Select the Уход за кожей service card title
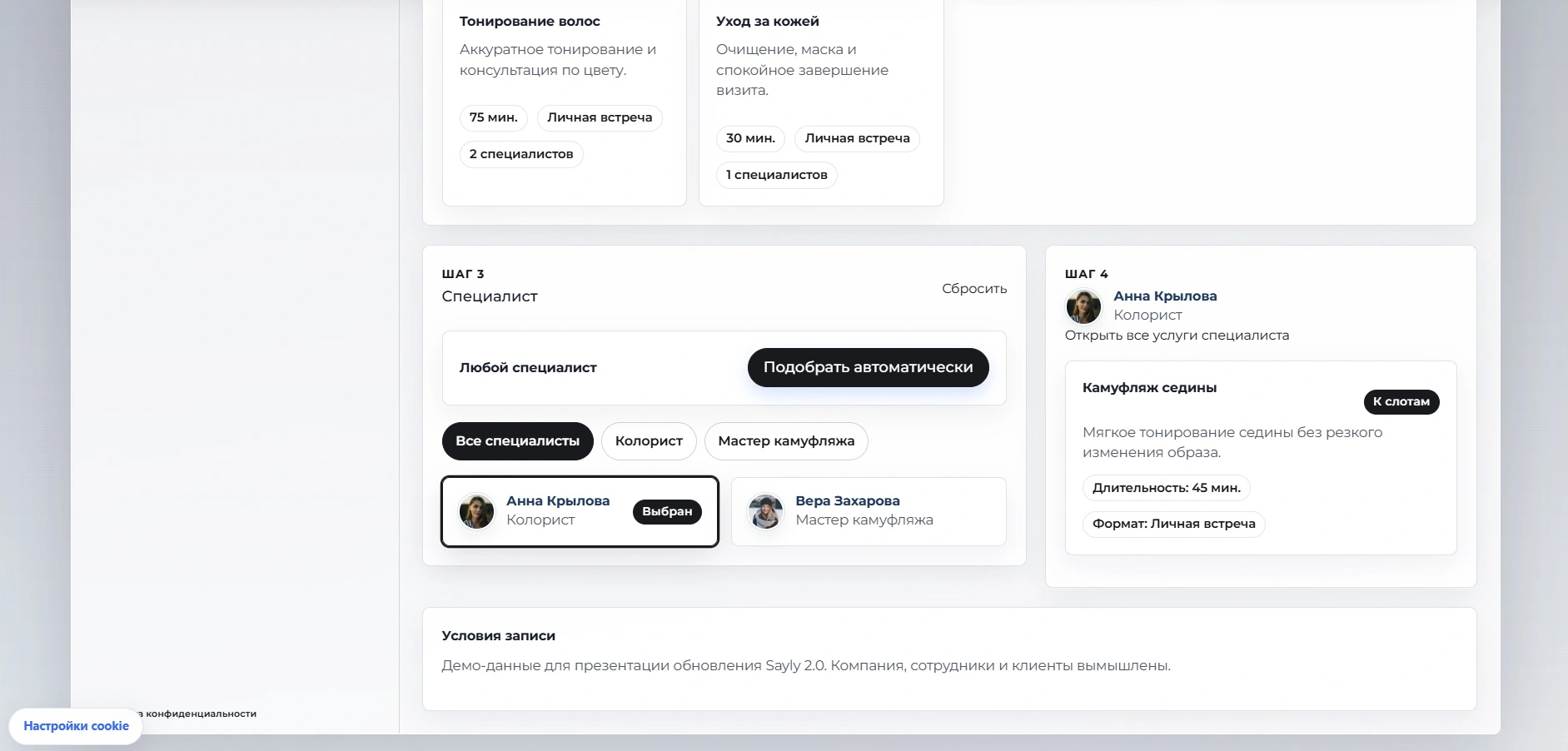 coord(768,22)
